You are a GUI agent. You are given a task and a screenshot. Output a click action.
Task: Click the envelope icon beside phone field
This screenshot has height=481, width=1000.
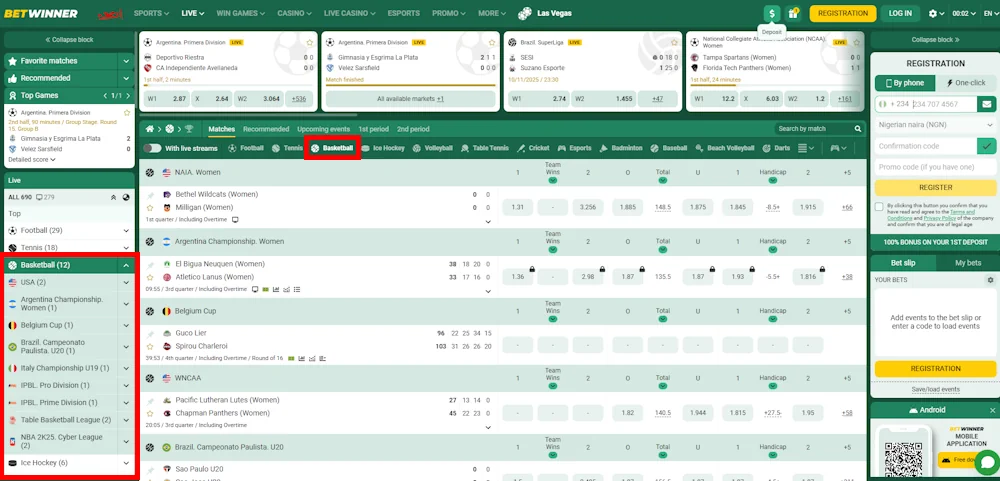click(987, 104)
